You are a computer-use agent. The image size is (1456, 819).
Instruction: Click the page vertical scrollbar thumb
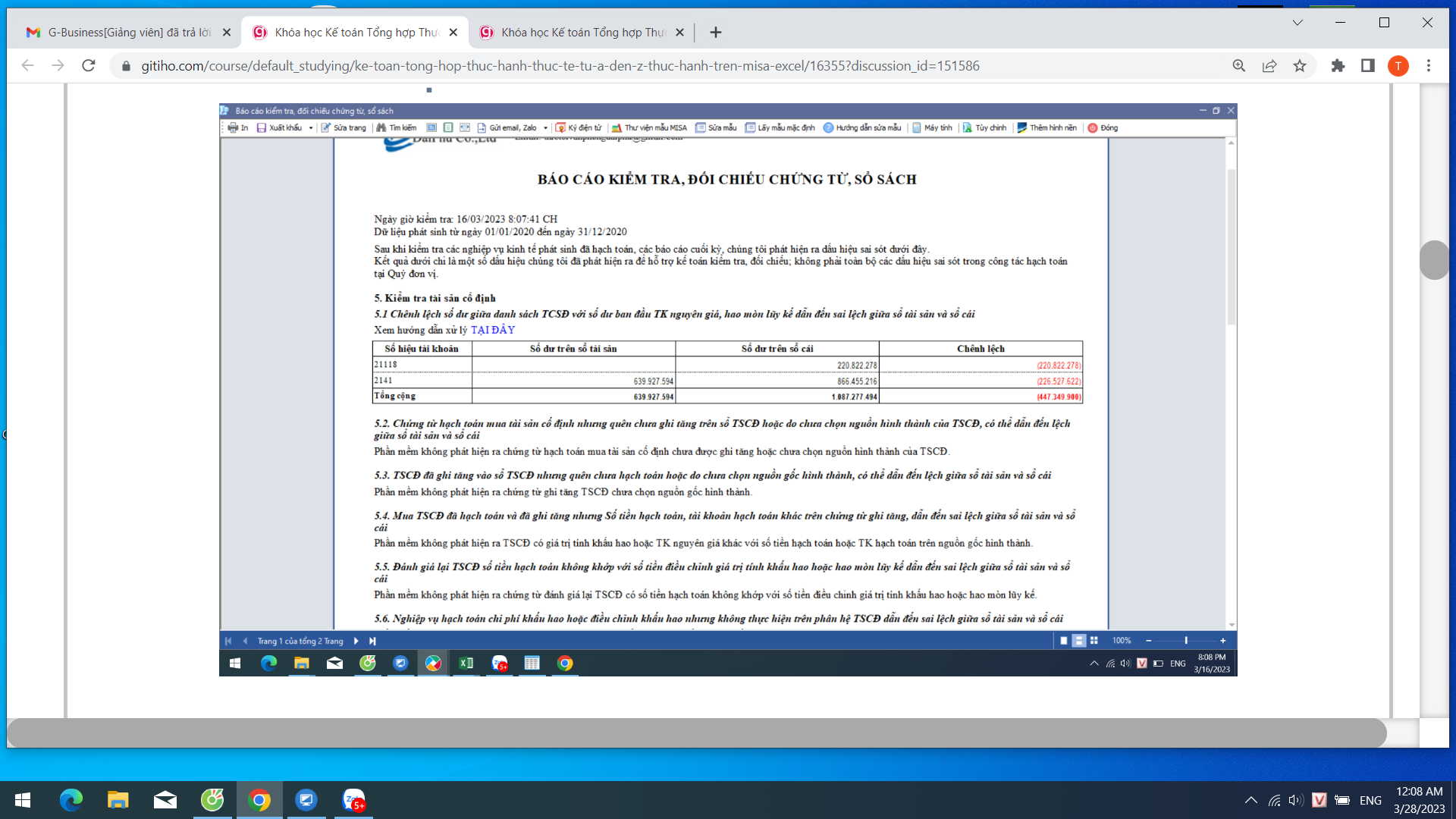coord(1434,260)
